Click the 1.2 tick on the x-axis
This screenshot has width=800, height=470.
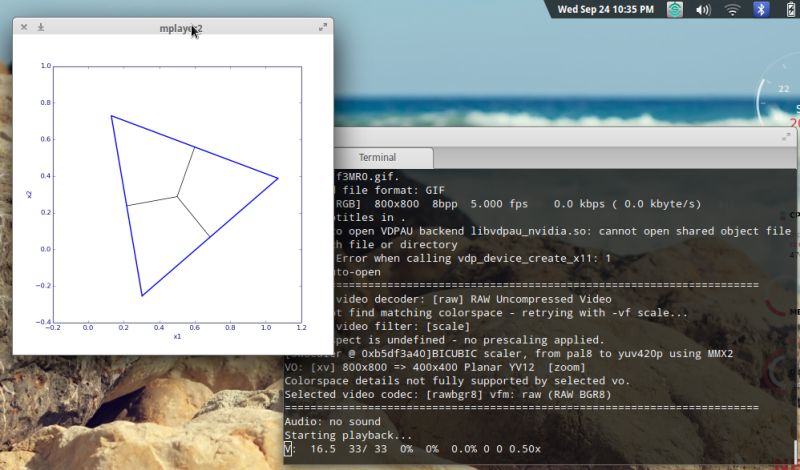point(301,328)
